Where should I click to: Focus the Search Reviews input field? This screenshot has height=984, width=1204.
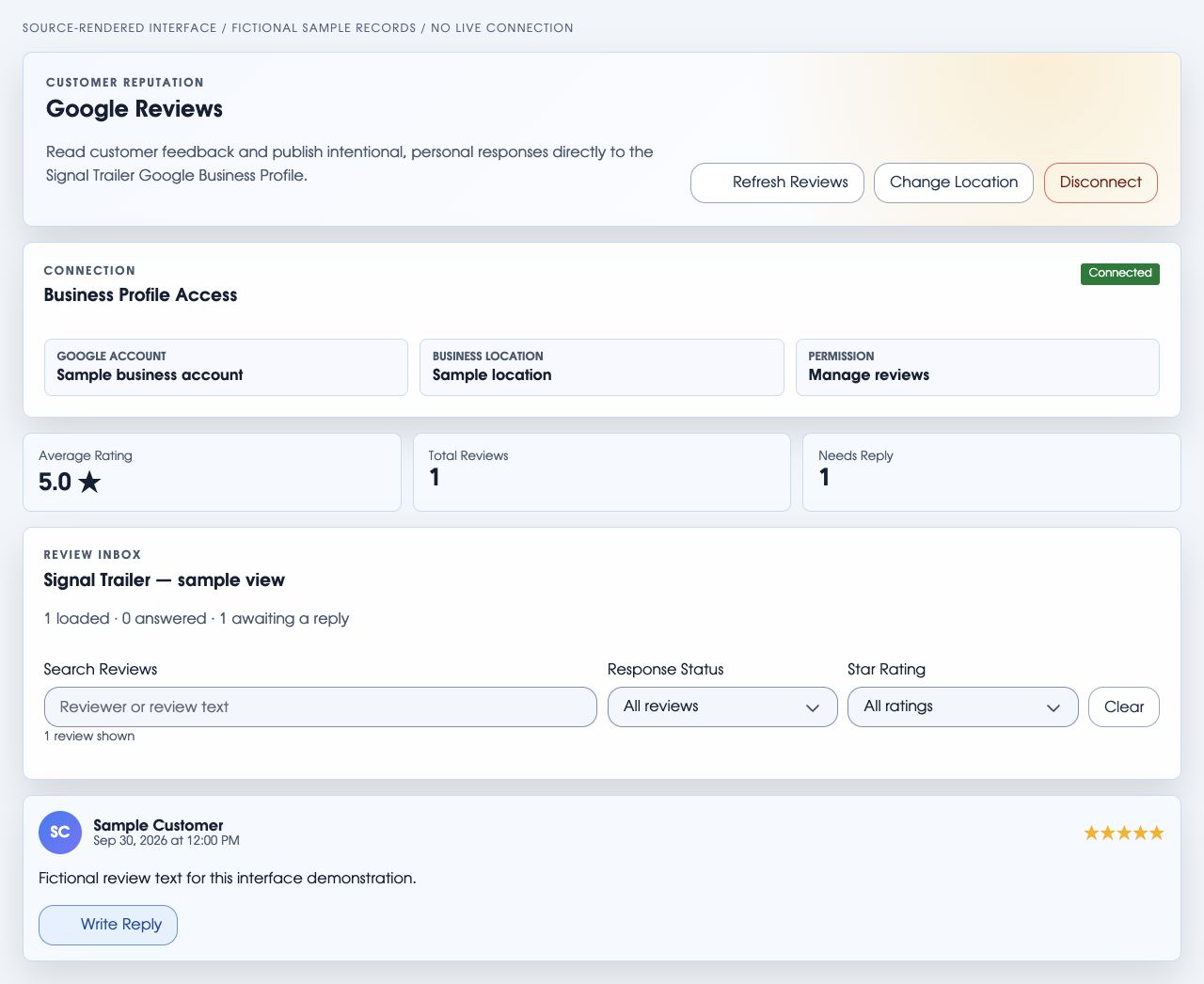[321, 706]
